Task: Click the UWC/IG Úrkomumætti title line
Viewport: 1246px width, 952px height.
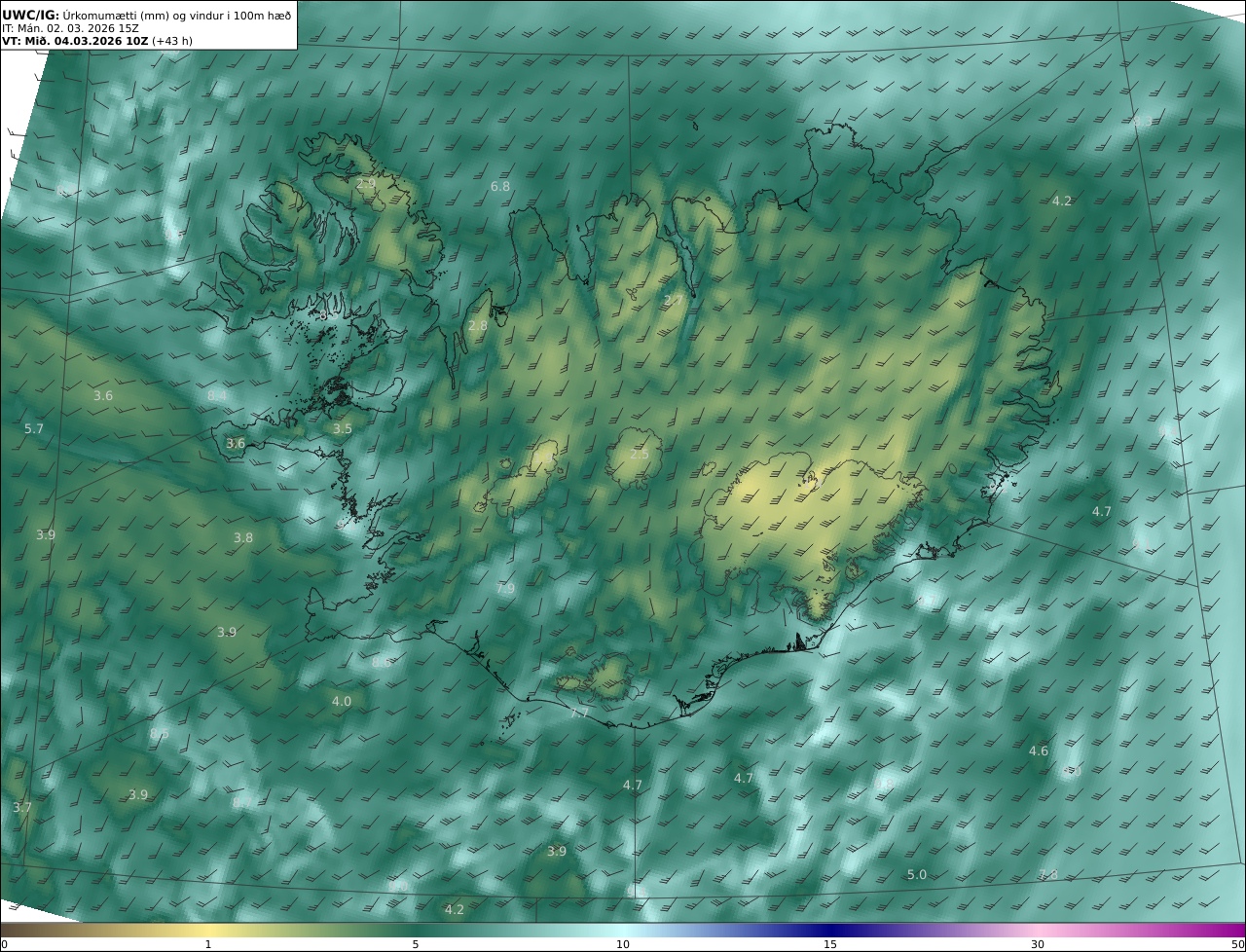Action: coord(146,15)
